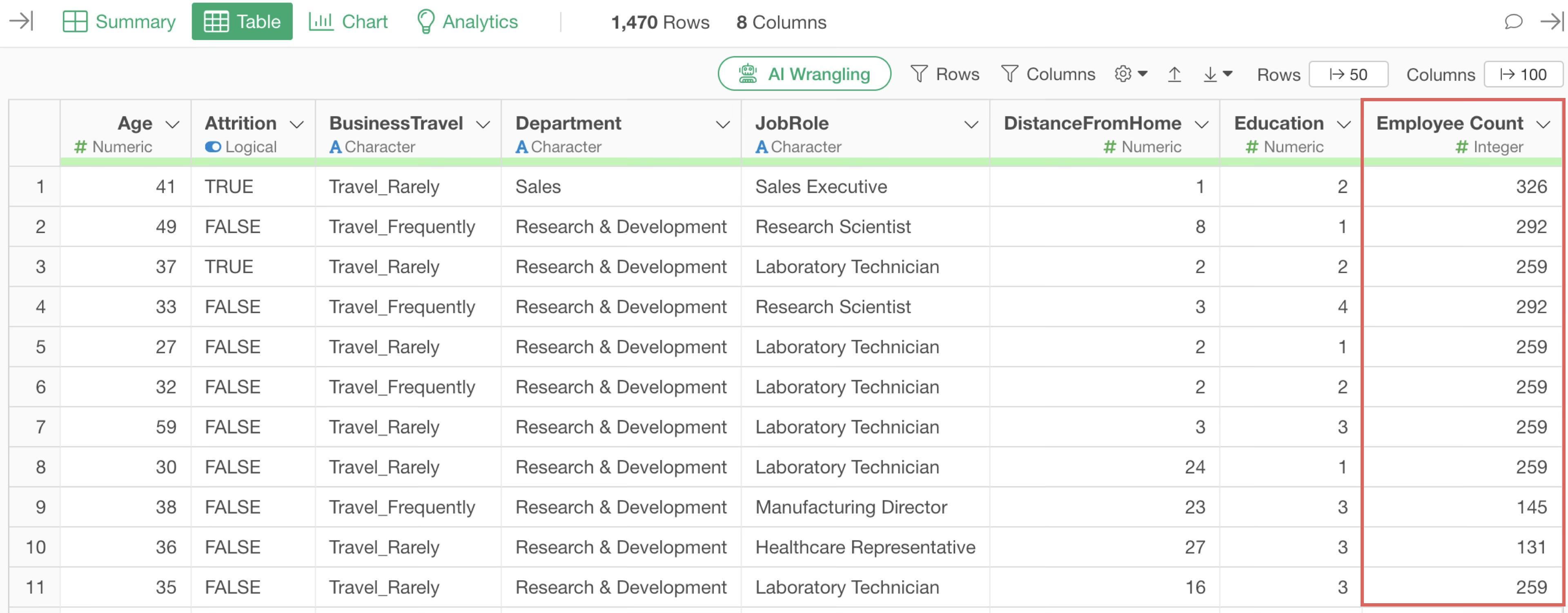The image size is (1568, 613).
Task: Click the Rows limit 50 field
Action: pos(1348,75)
